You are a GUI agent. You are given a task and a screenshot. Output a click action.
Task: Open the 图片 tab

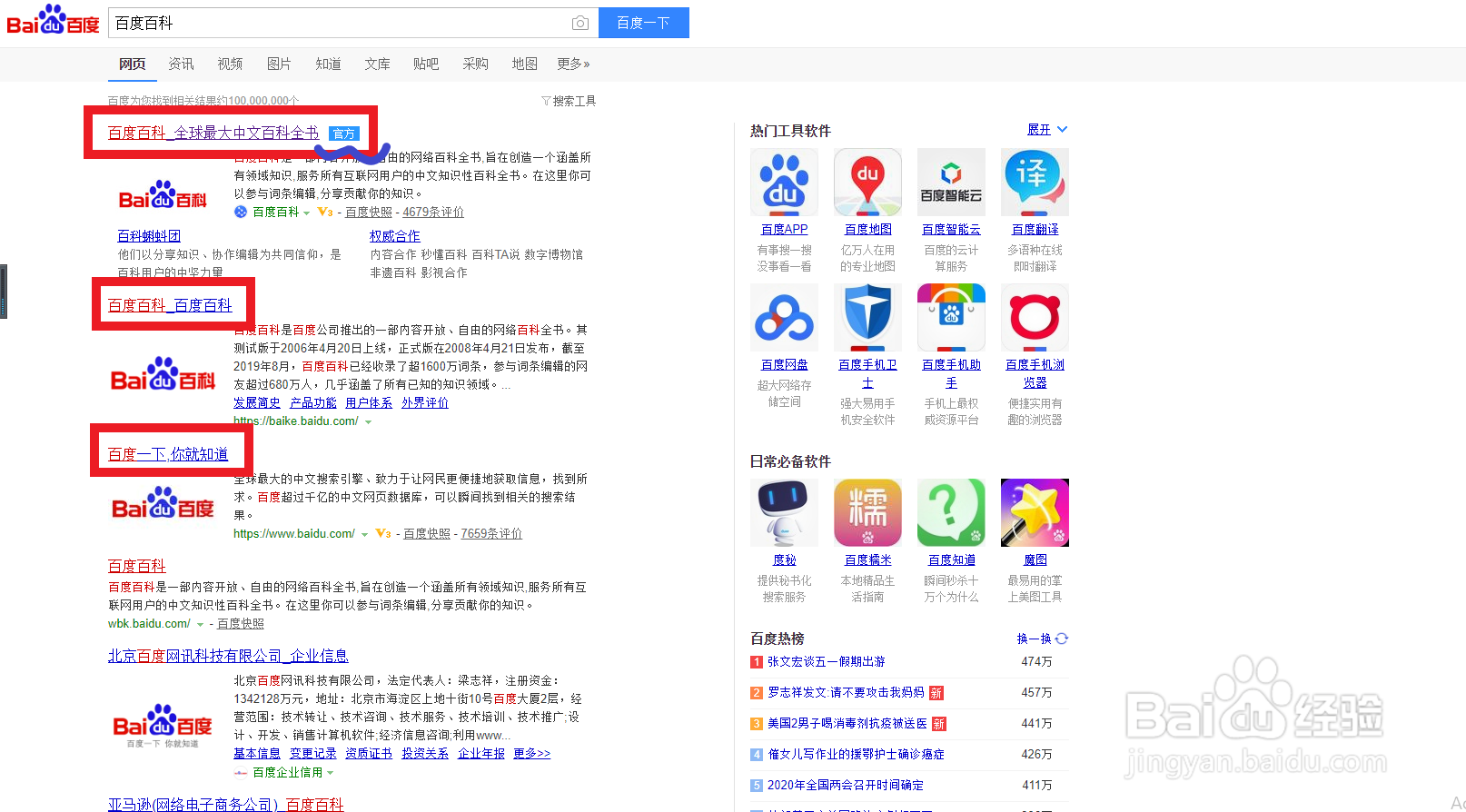280,64
